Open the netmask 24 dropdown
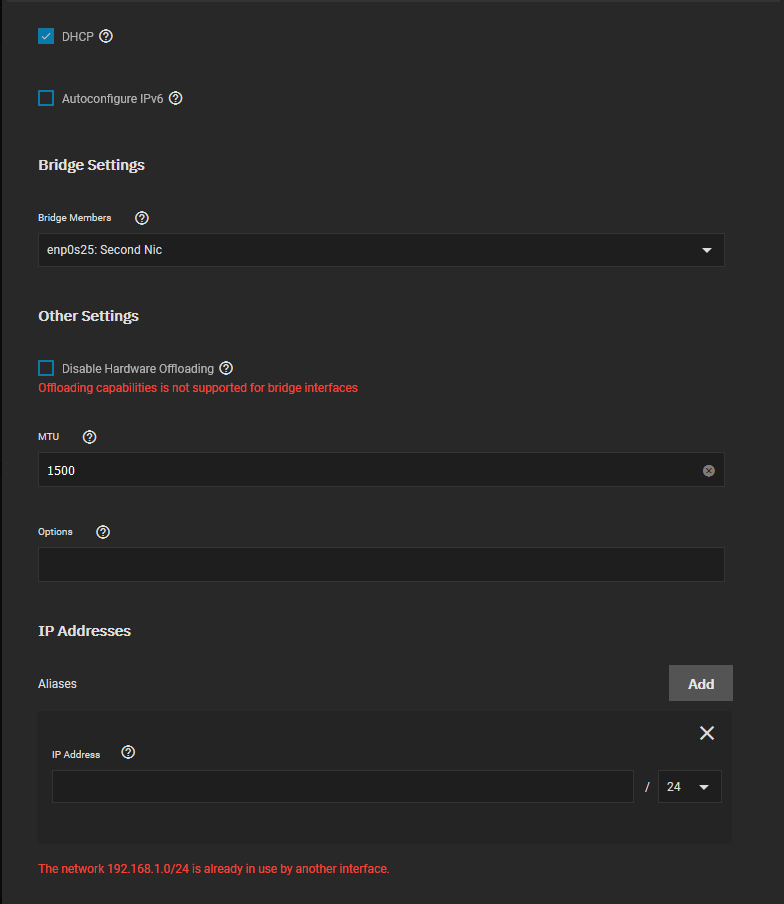Screen dimensions: 784x904 pyautogui.click(x=689, y=786)
